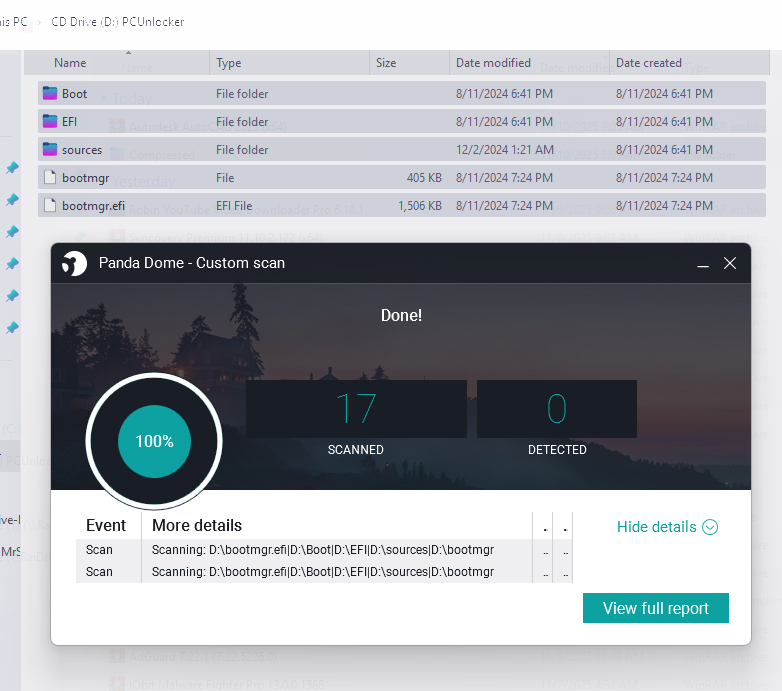Screen dimensions: 782x691
Task: Select the bootmgr file icon
Action: (x=50, y=177)
